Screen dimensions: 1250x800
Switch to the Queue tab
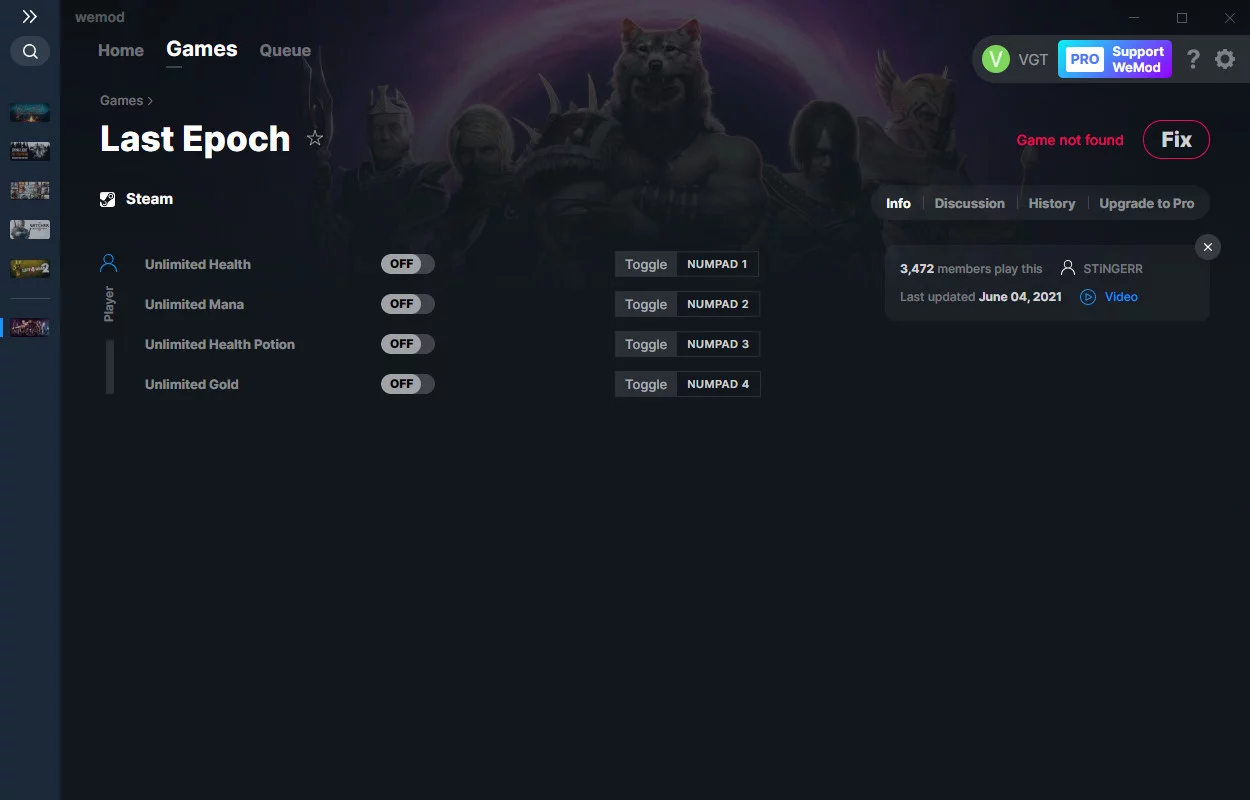(285, 50)
